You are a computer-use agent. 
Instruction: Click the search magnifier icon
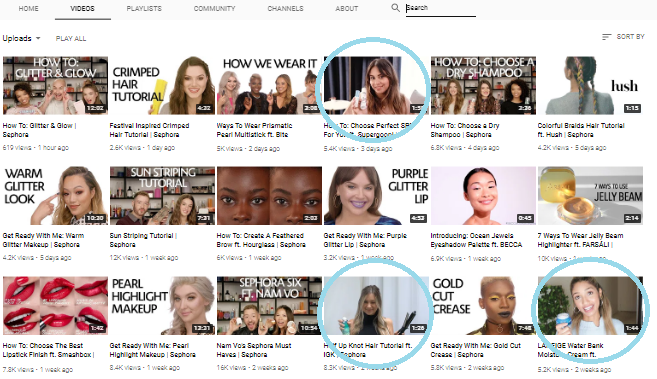(395, 8)
